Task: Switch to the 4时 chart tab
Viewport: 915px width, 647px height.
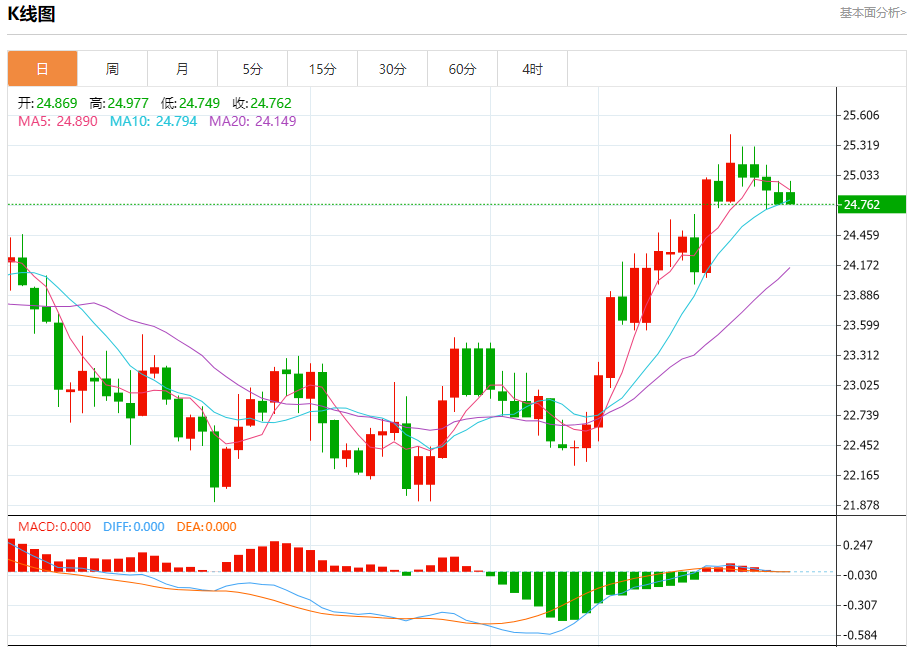Action: coord(533,69)
